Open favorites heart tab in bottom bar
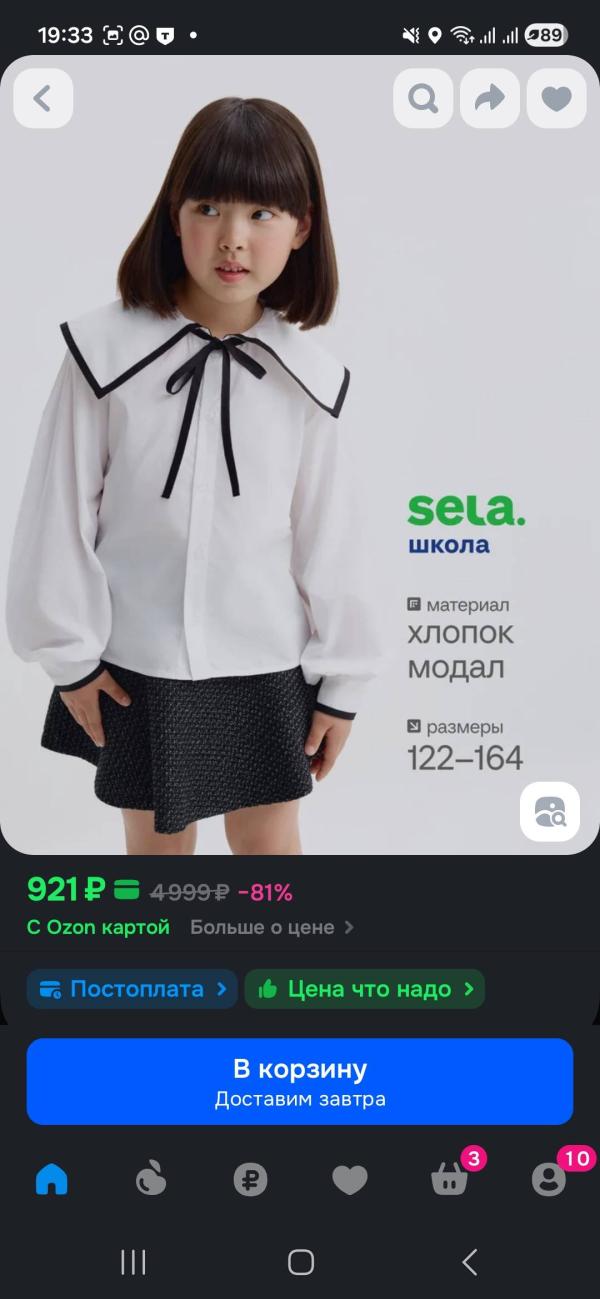The height and width of the screenshot is (1299, 600). pos(350,1180)
